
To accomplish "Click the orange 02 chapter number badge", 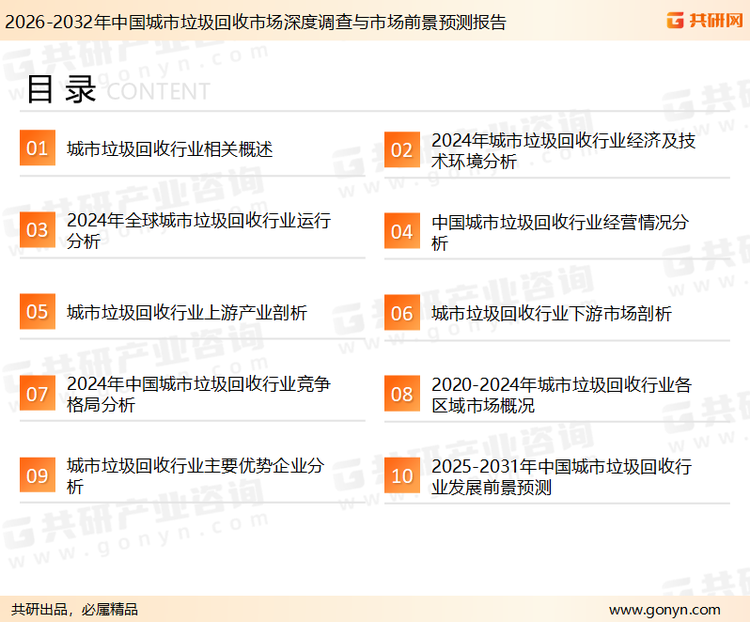I will tap(402, 150).
